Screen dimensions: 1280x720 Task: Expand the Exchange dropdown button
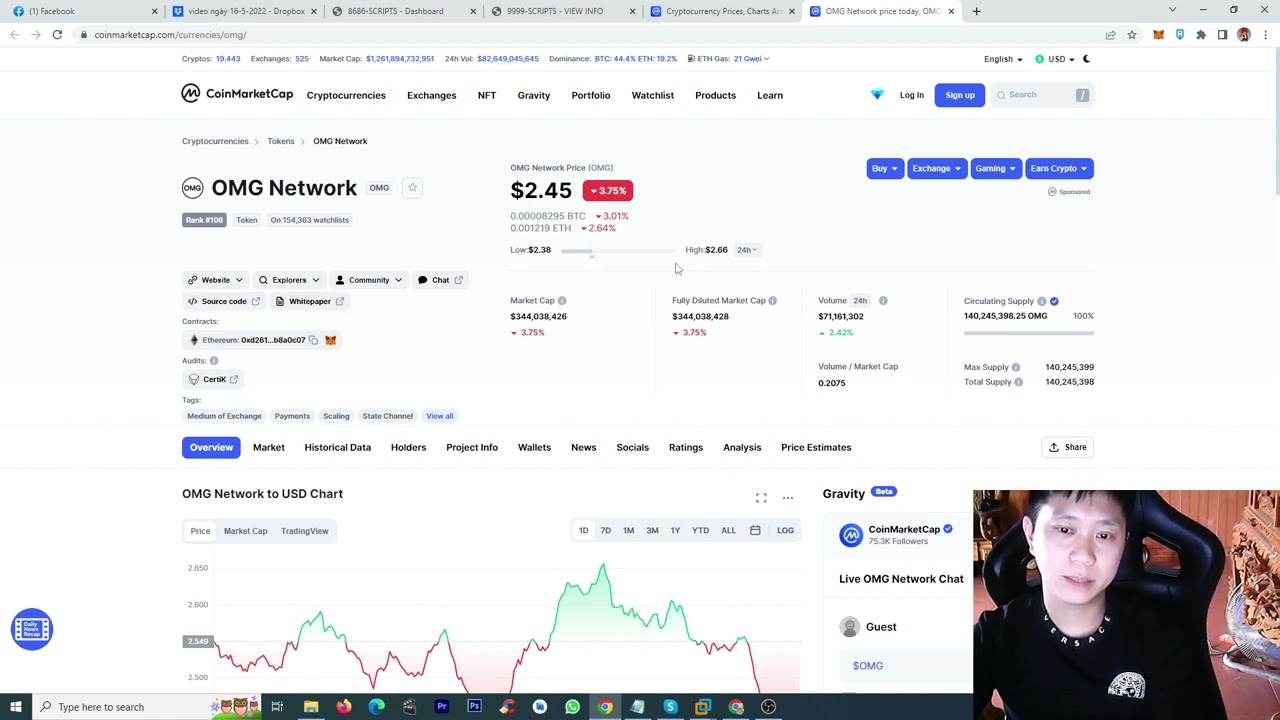coord(936,169)
